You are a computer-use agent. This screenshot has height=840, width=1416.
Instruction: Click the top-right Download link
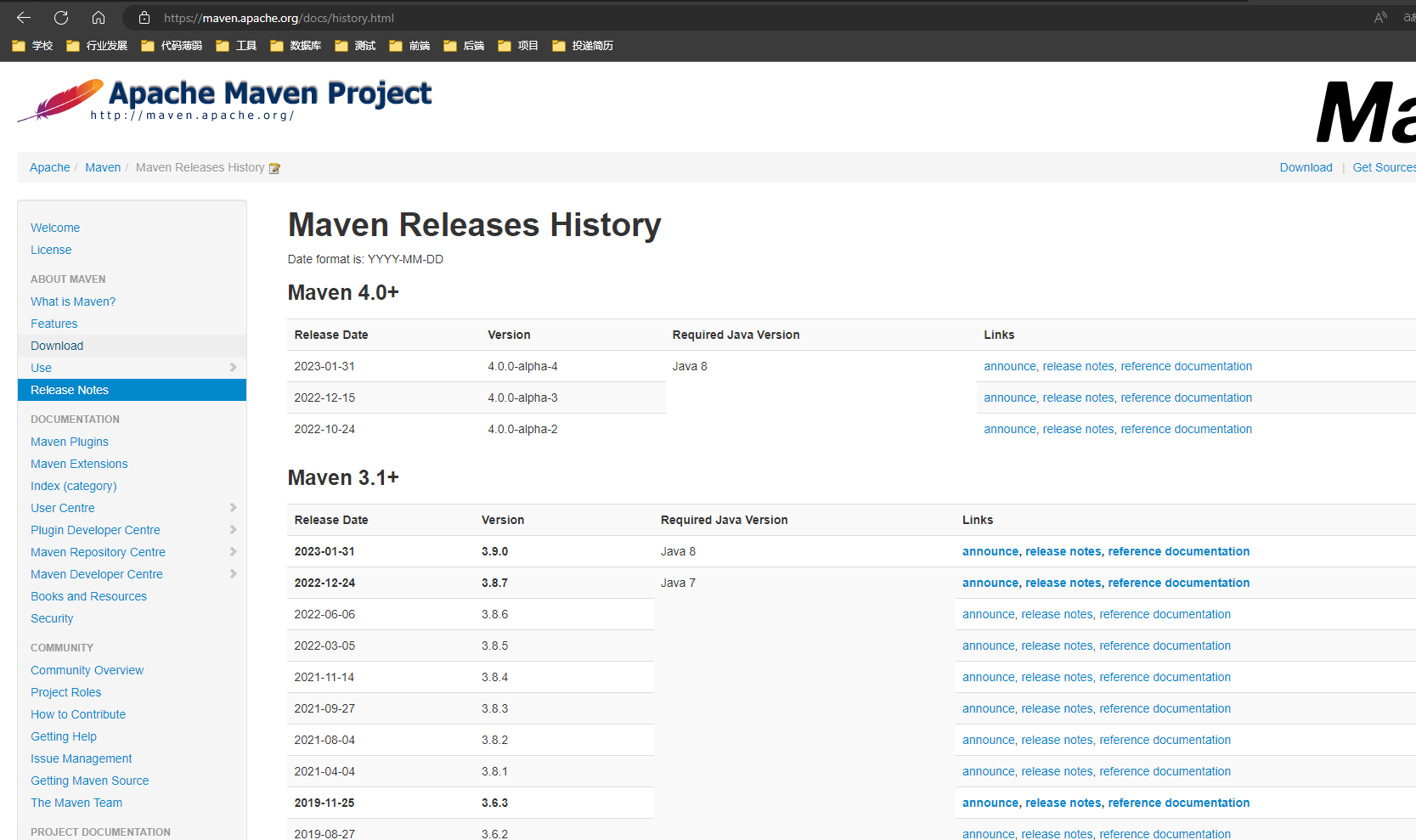pos(1306,167)
